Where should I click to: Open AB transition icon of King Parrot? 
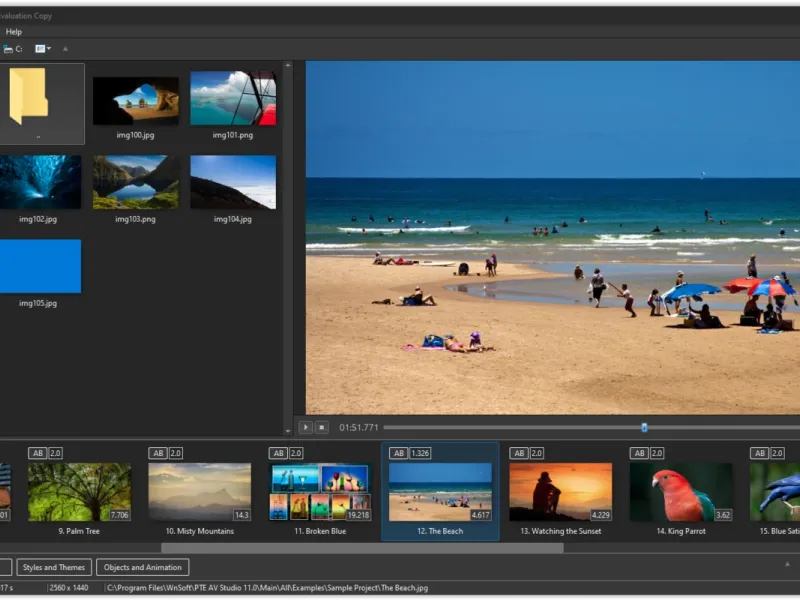640,453
